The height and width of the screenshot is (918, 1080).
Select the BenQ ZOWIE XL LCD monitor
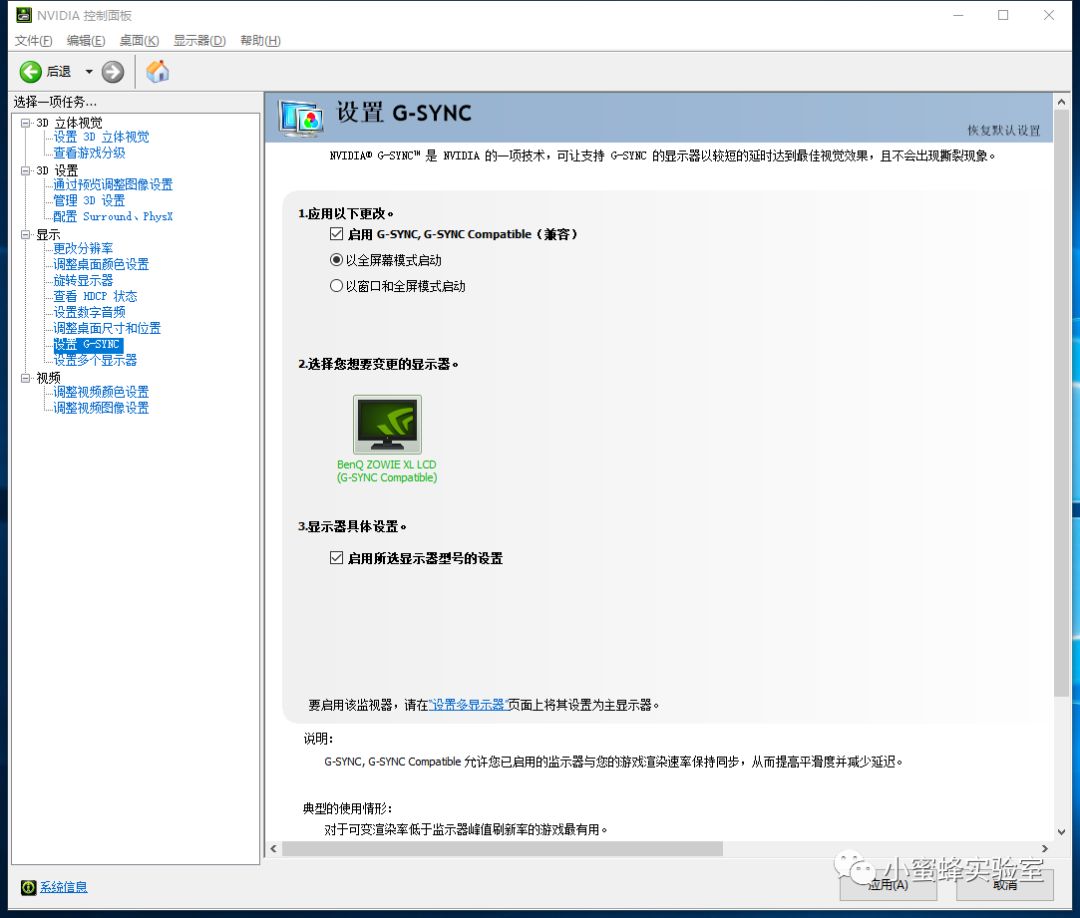click(x=387, y=439)
